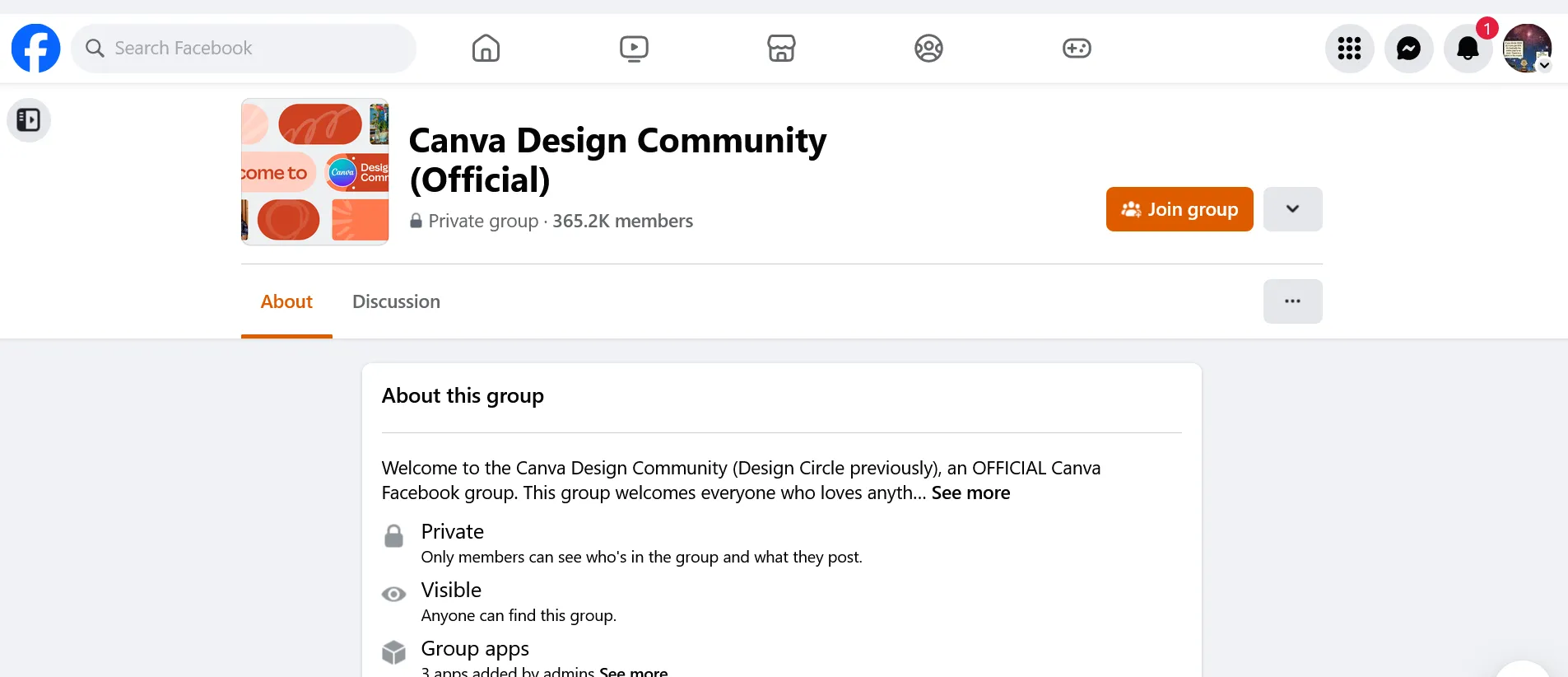Click the people icon inside Join group
Viewport: 1568px width, 677px height.
1131,209
